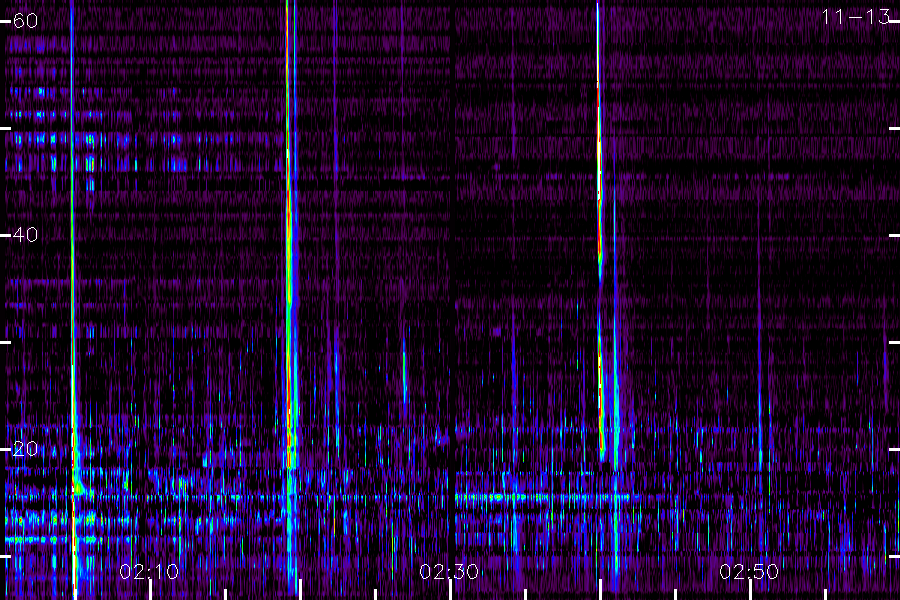Image resolution: width=900 pixels, height=600 pixels.
Task: Select the "02:50" time axis label
Action: (749, 572)
